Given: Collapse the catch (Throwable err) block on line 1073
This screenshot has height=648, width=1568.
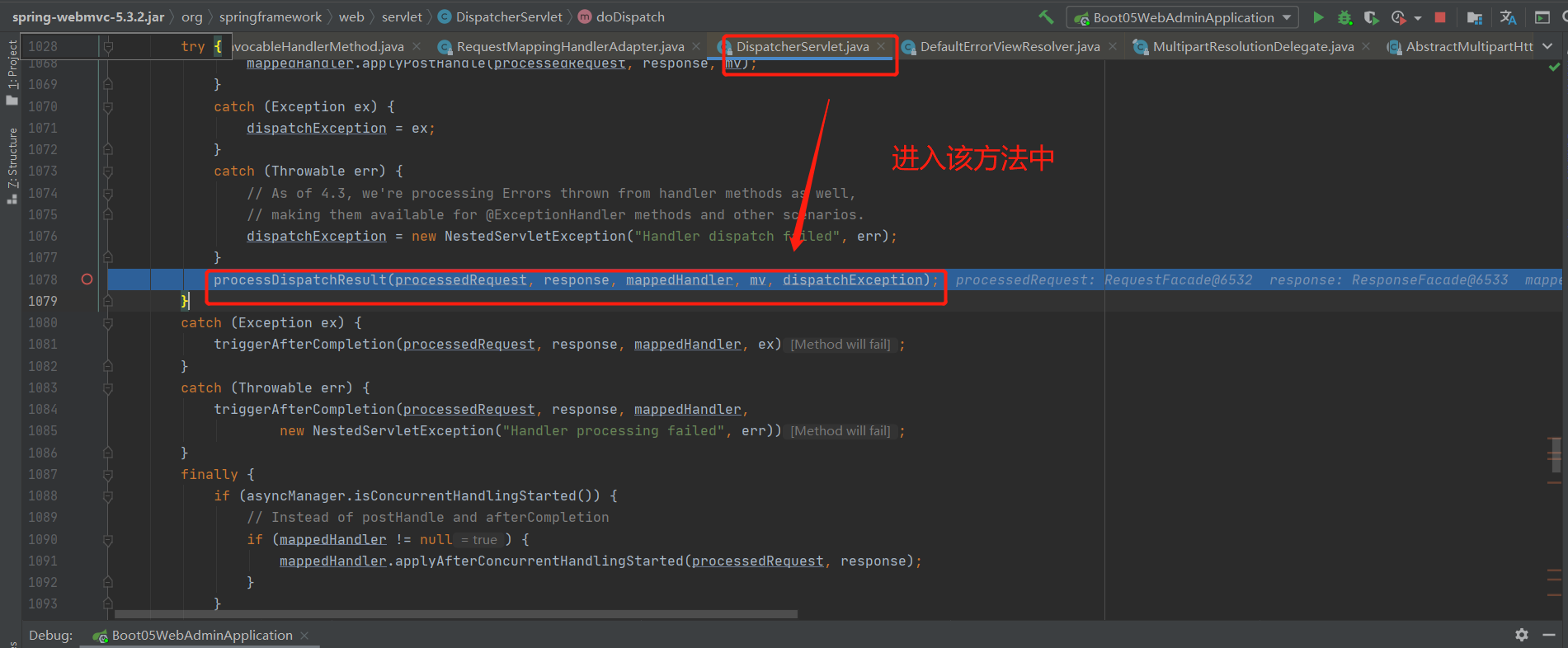Looking at the screenshot, I should 108,171.
